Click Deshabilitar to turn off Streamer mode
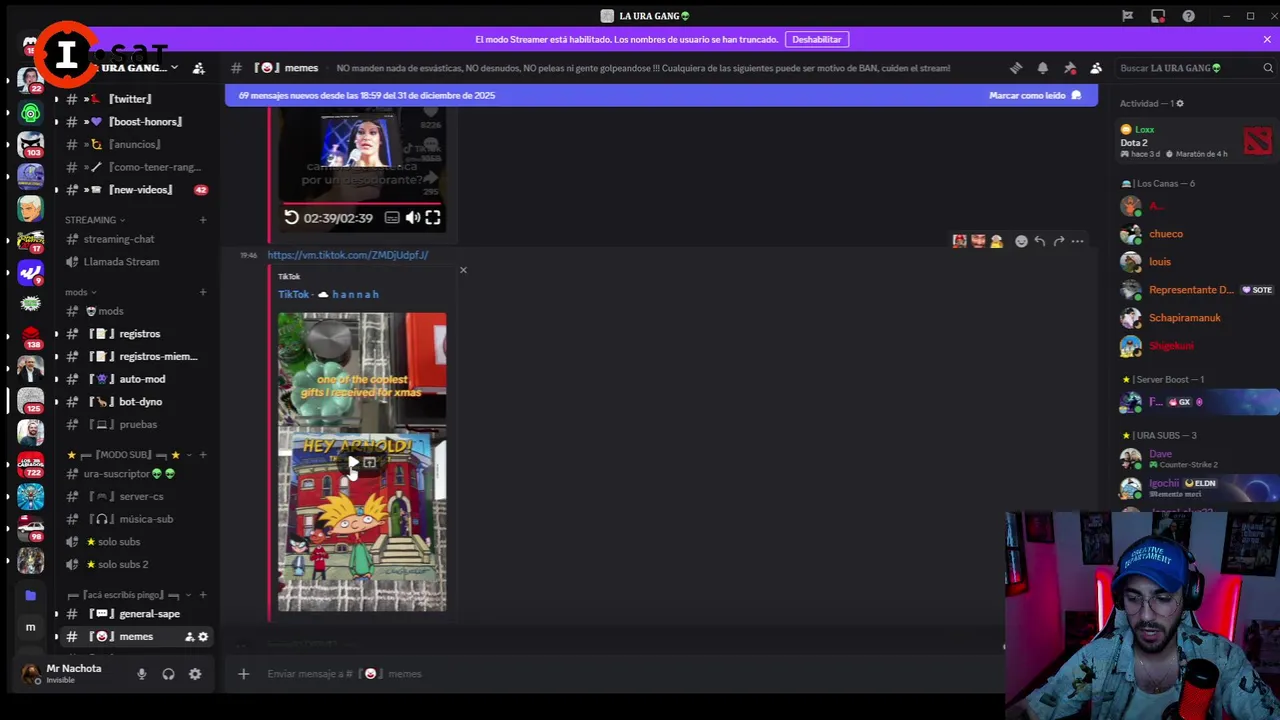 [x=817, y=39]
